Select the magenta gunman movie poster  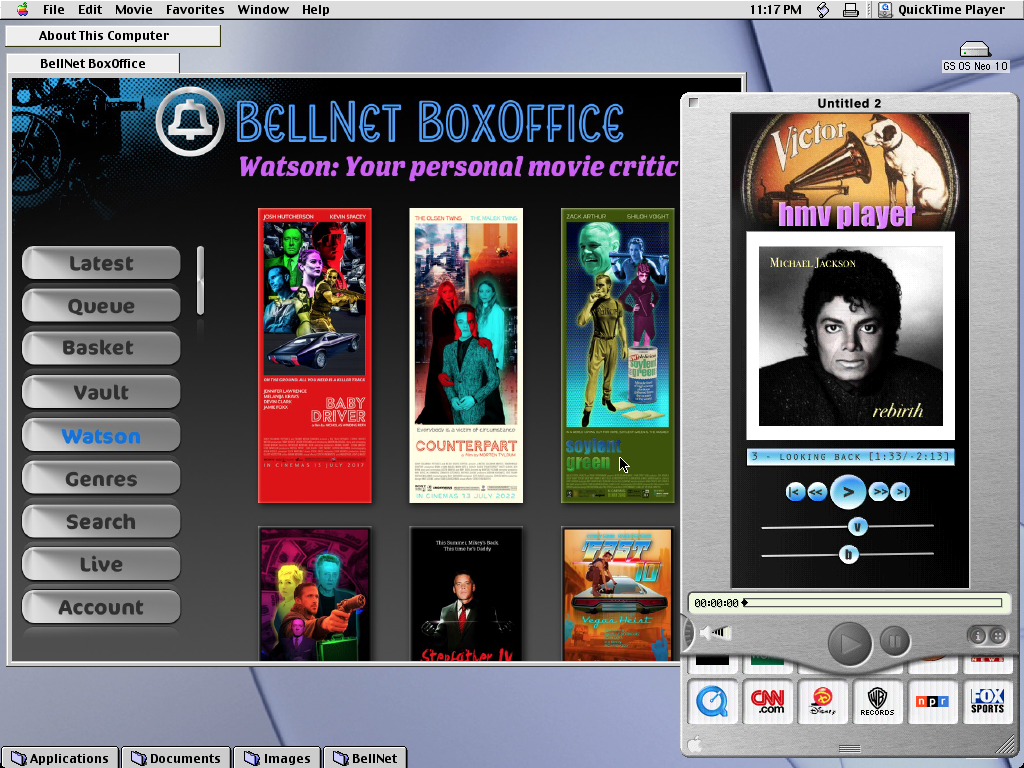click(x=315, y=594)
